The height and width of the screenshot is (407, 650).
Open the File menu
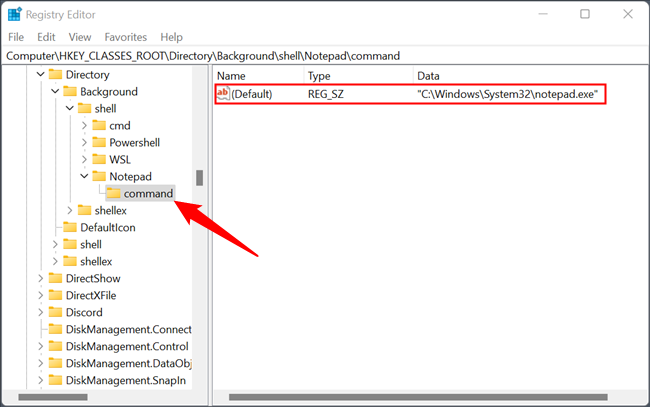(16, 37)
